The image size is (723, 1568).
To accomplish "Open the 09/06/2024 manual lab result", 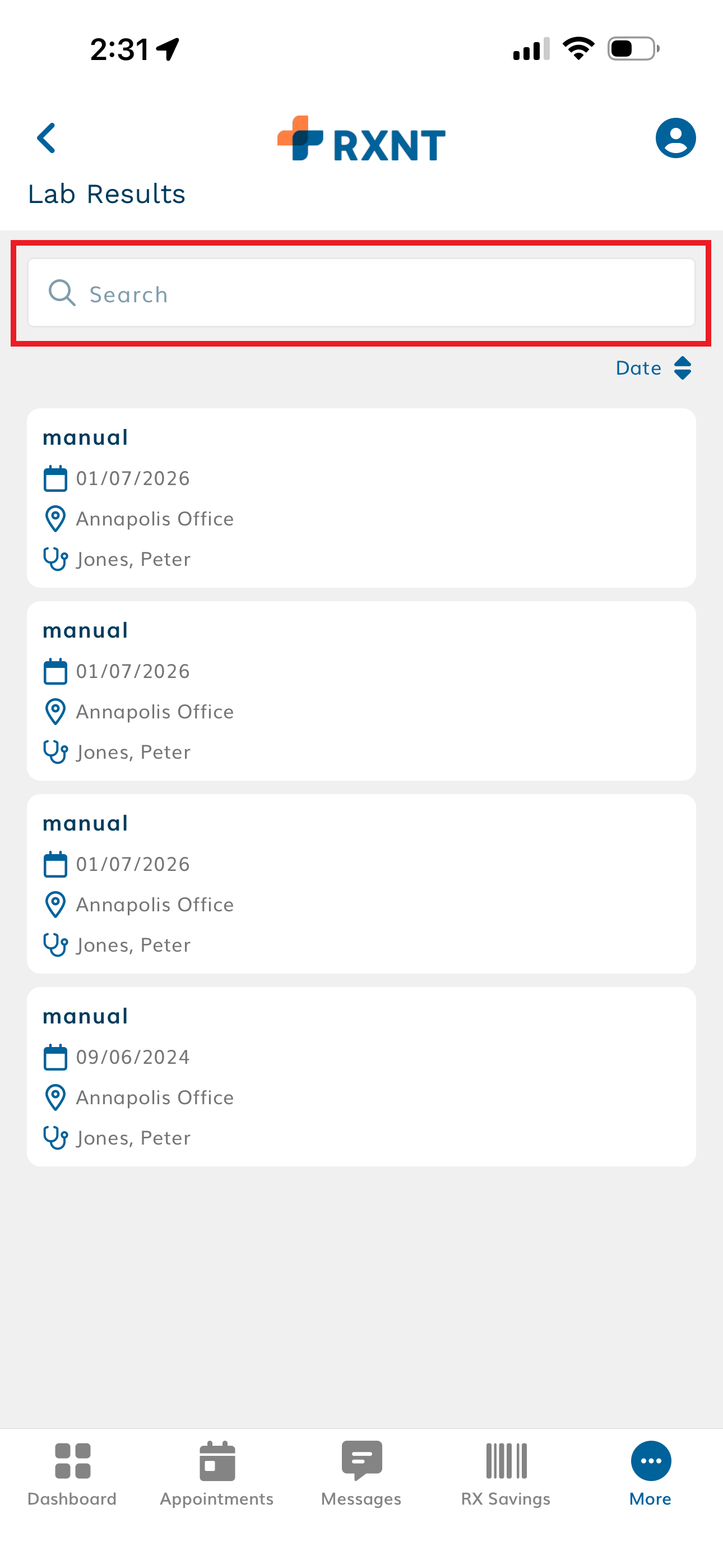I will [x=361, y=1076].
